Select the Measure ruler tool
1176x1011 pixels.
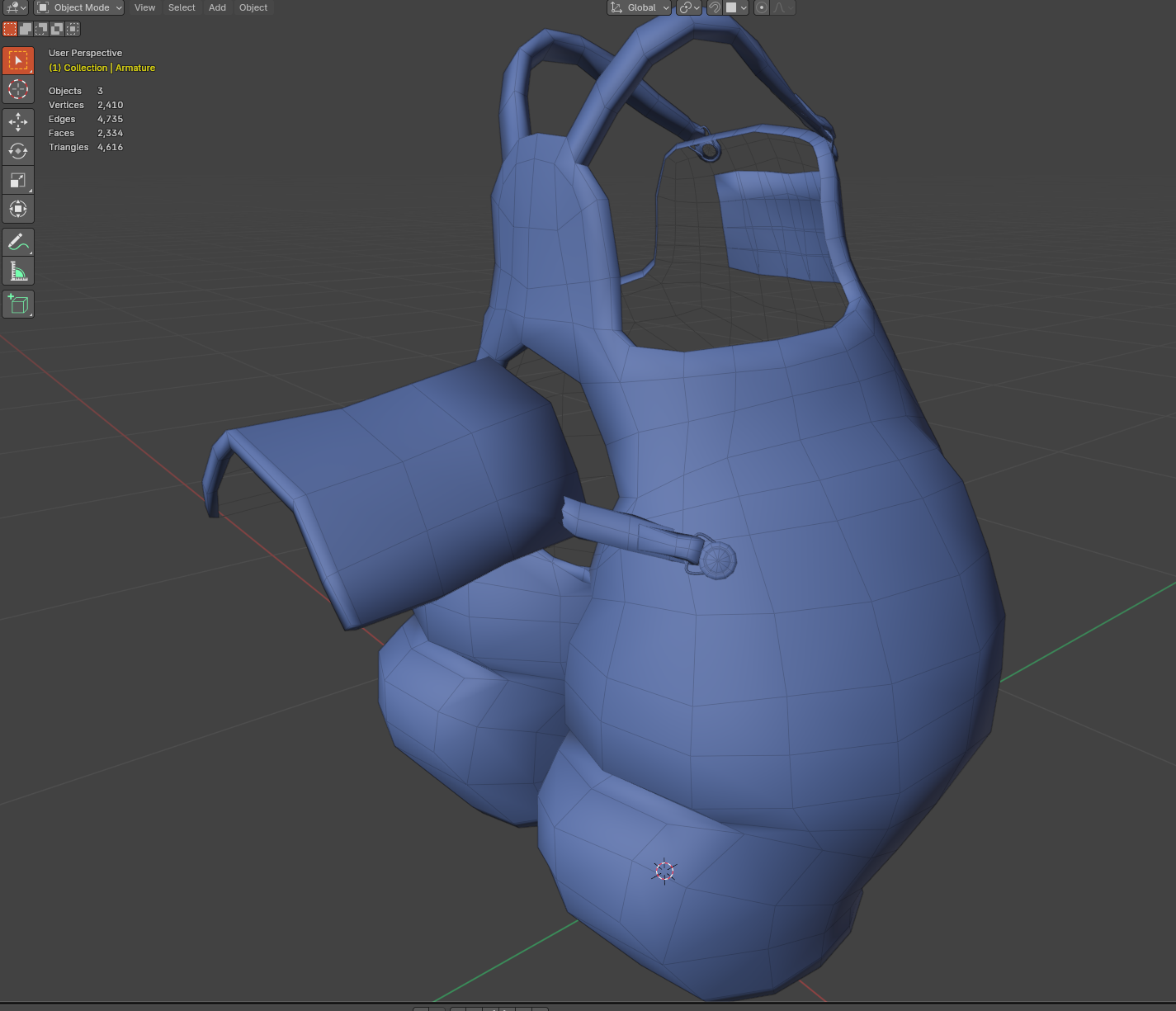[18, 272]
